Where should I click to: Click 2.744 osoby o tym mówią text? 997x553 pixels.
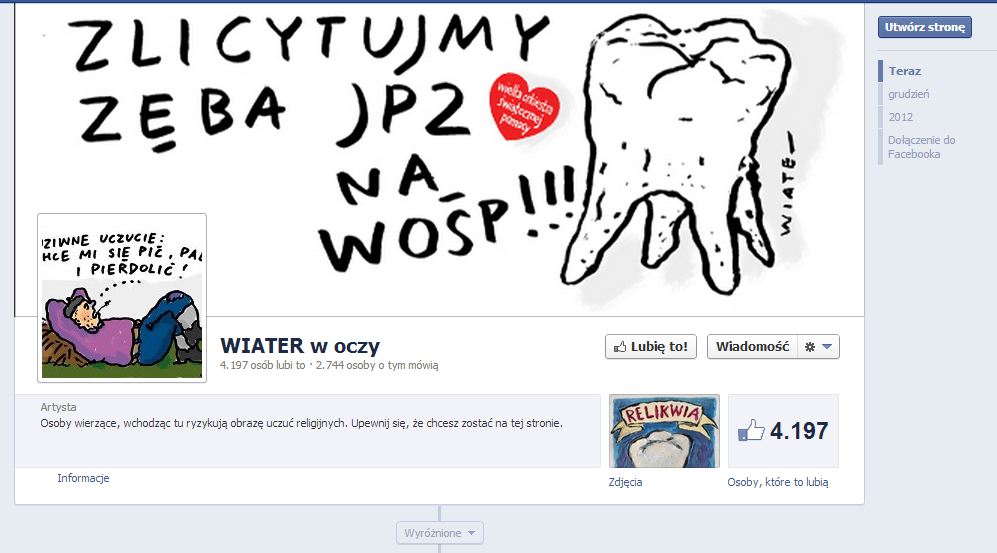click(377, 365)
